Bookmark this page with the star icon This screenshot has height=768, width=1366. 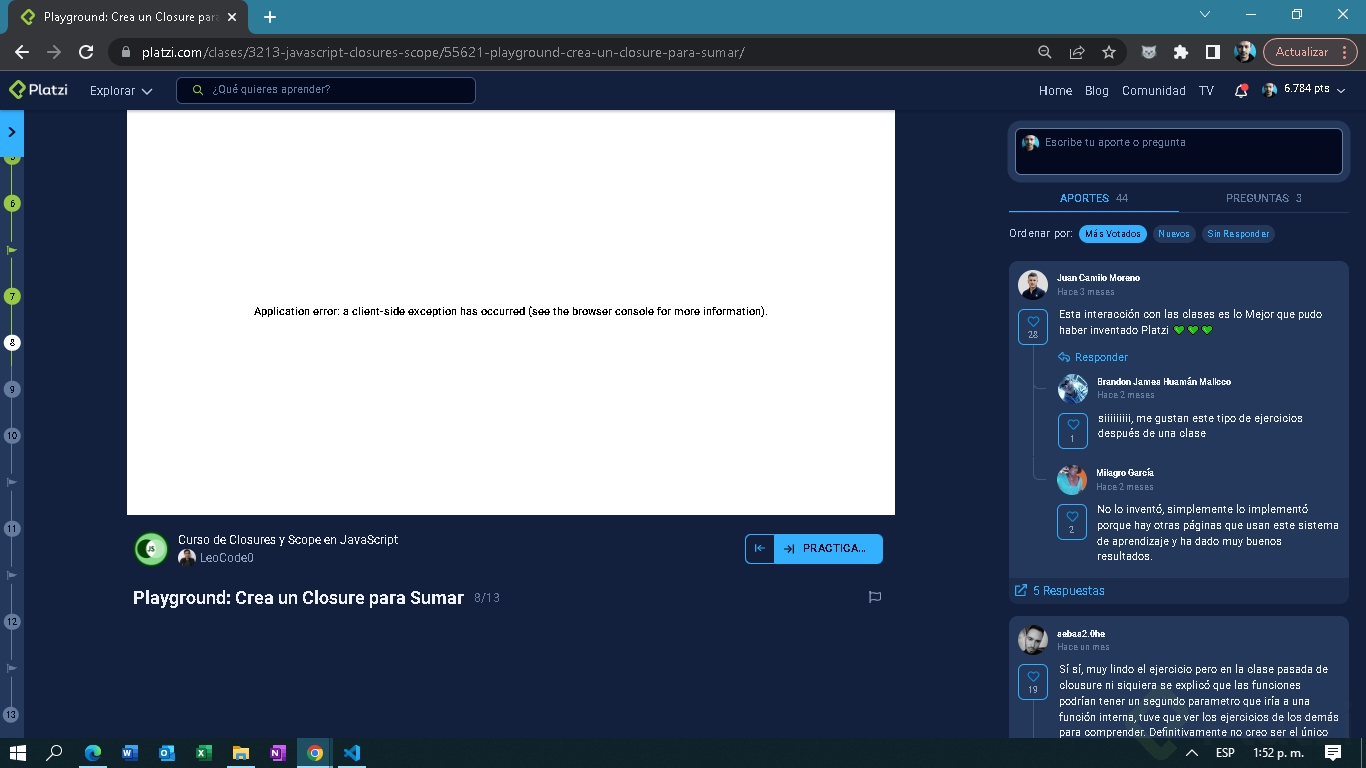1109,52
